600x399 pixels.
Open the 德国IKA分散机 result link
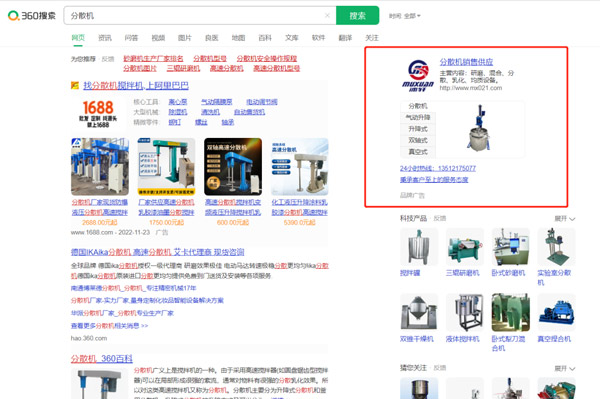click(157, 252)
